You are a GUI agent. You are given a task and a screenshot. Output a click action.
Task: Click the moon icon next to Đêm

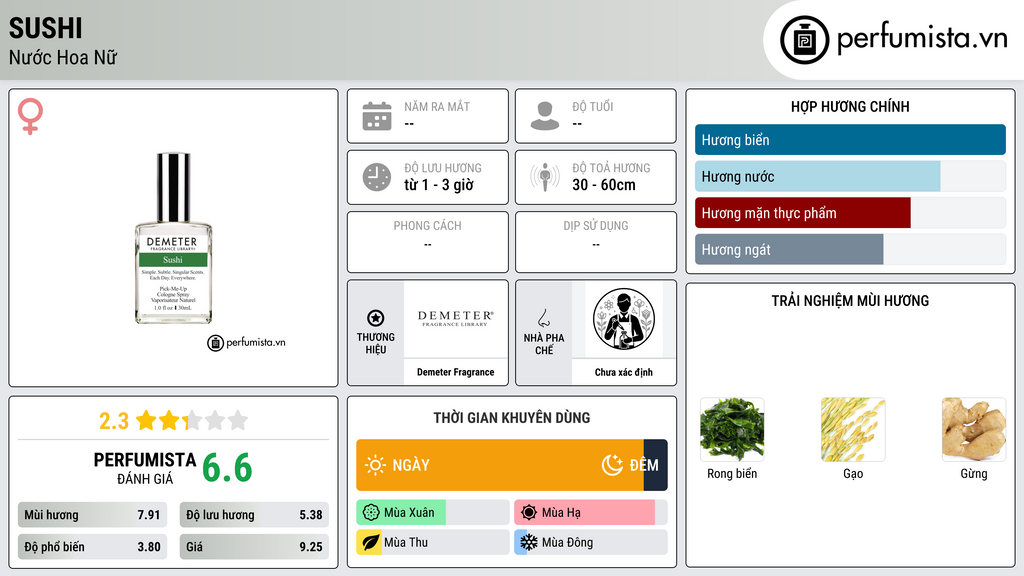pyautogui.click(x=612, y=465)
